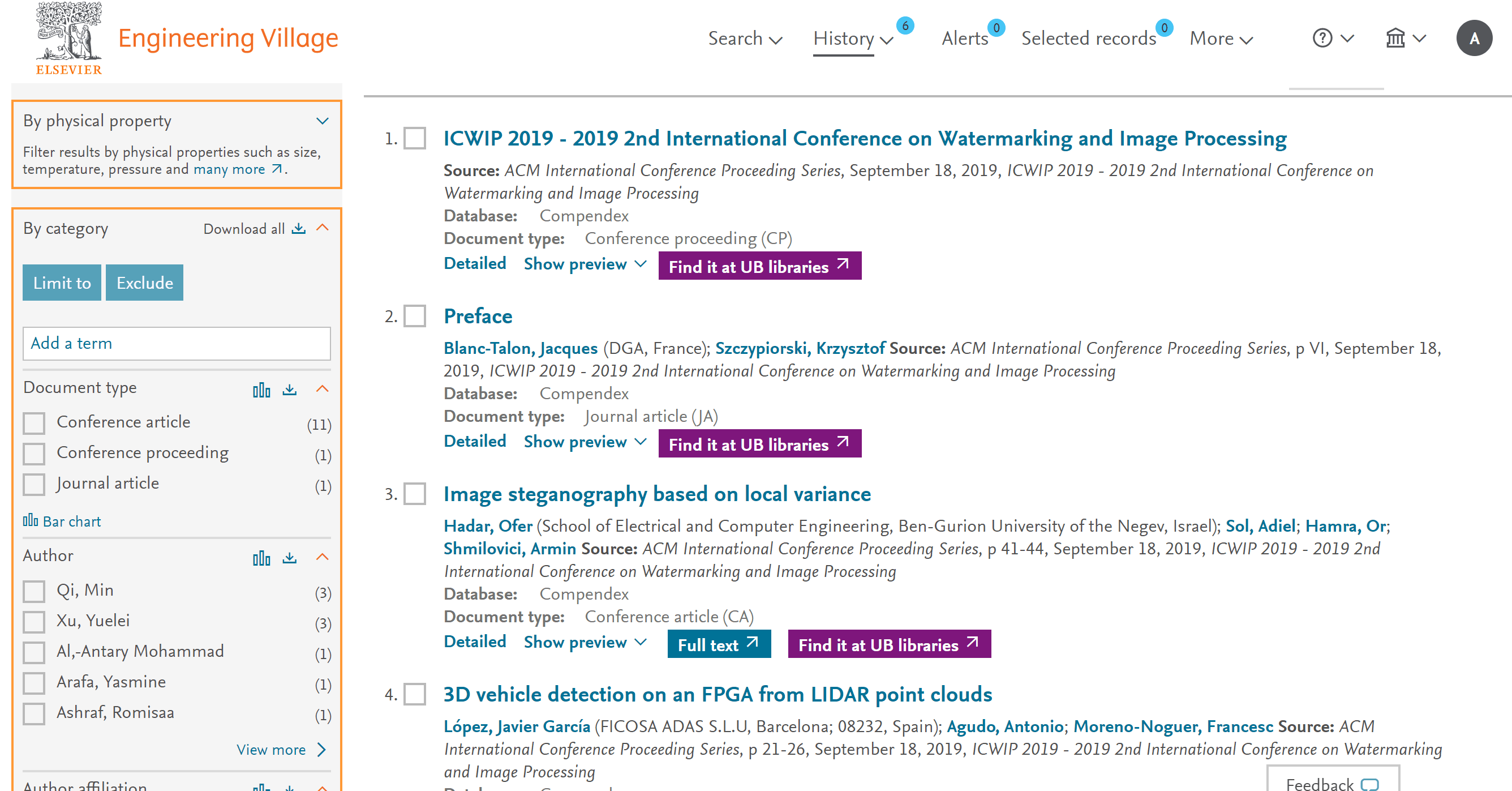The image size is (1512, 791).
Task: Open title Image steganography based on local variance
Action: pos(657,494)
